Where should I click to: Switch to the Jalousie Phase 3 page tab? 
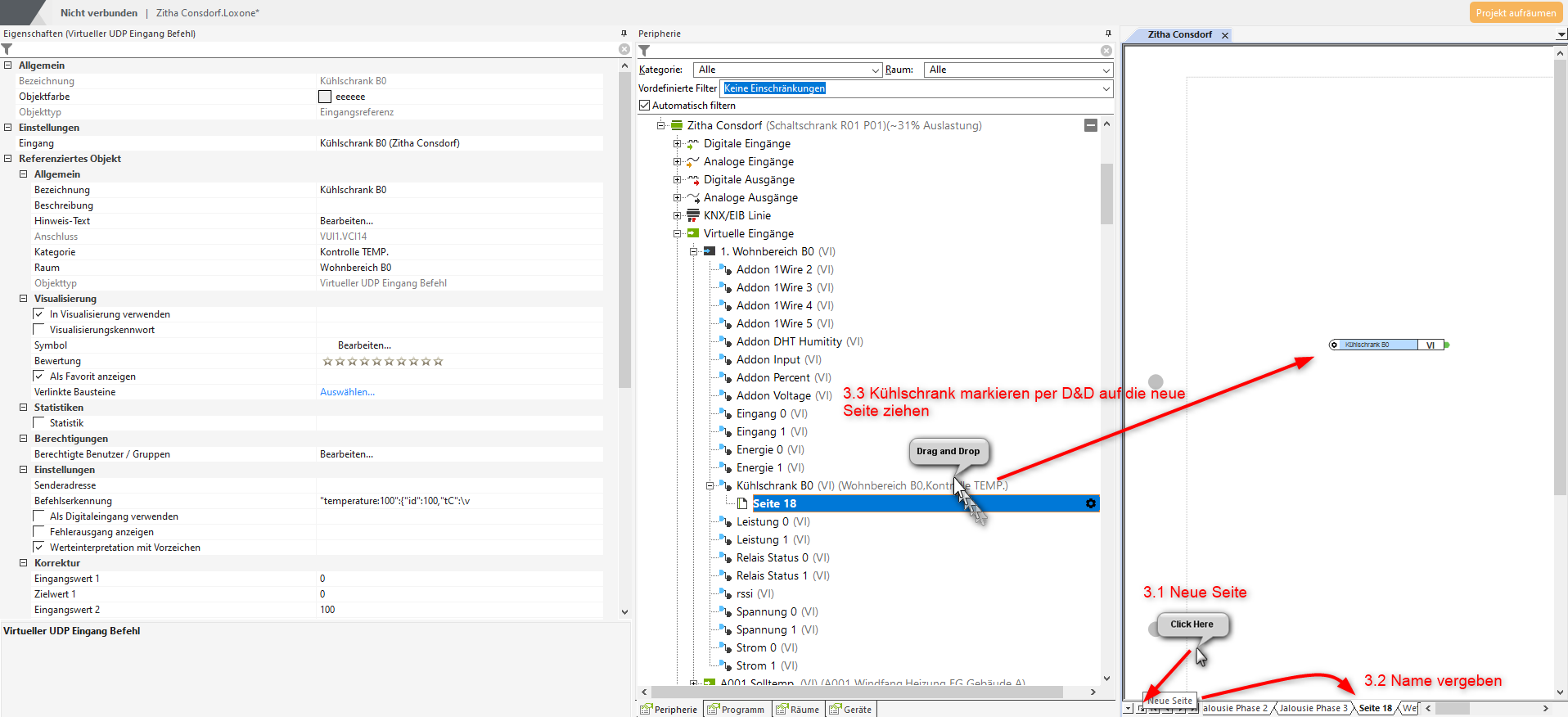pos(1313,709)
